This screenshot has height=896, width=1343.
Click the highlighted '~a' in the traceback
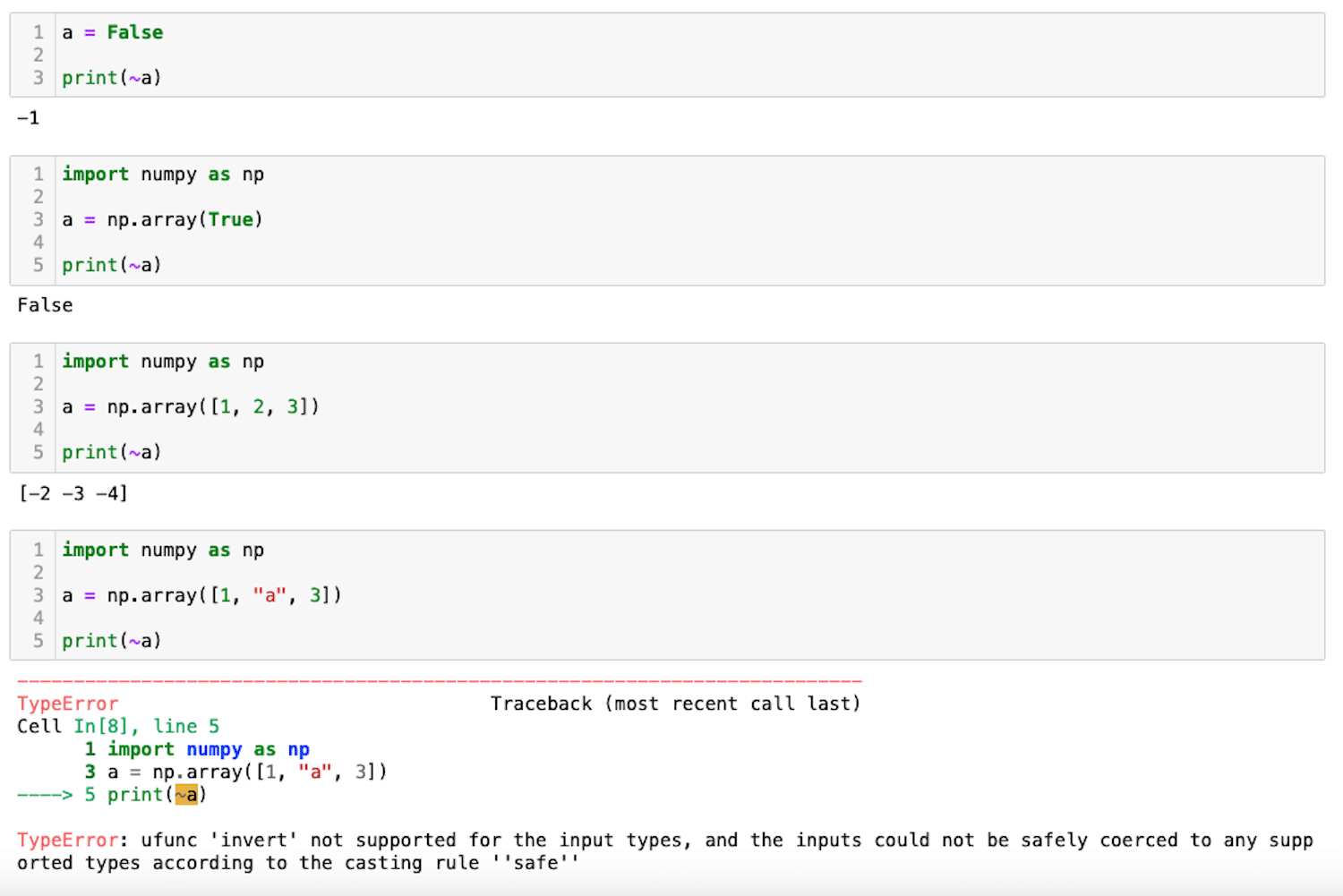[x=186, y=795]
